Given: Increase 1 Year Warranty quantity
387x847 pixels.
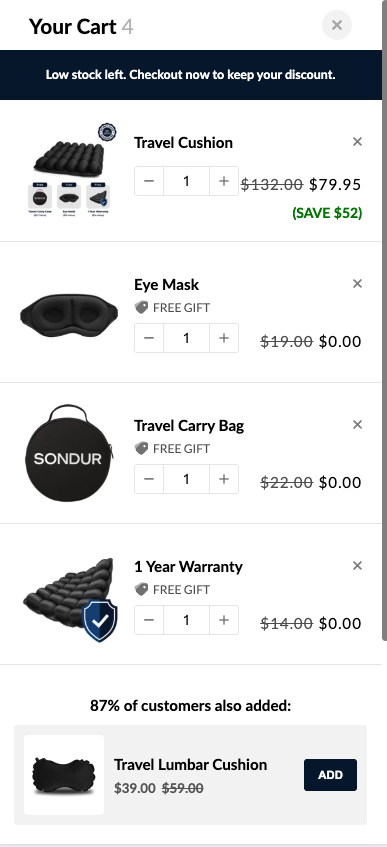Looking at the screenshot, I should [224, 620].
